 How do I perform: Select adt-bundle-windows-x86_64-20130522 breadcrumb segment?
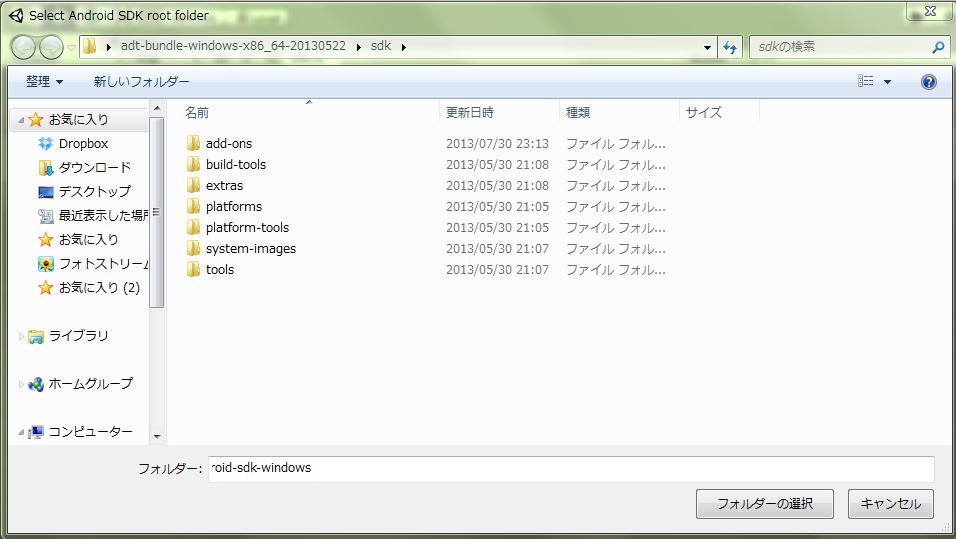(x=233, y=46)
